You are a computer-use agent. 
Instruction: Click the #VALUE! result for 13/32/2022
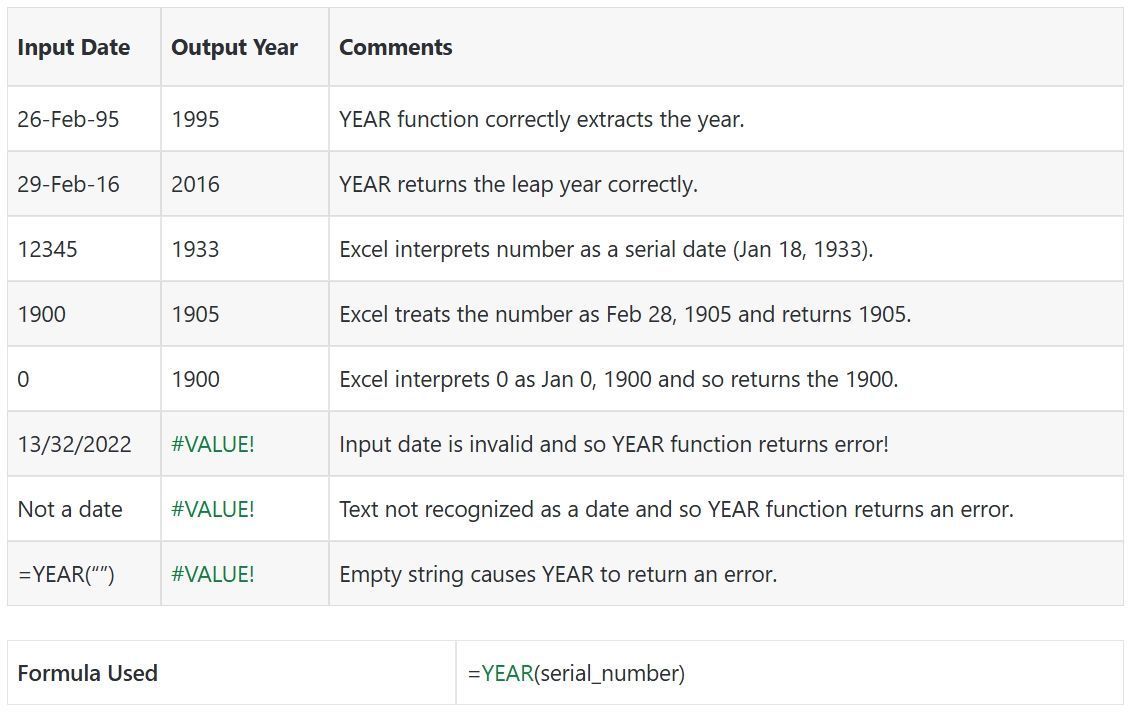[x=213, y=444]
